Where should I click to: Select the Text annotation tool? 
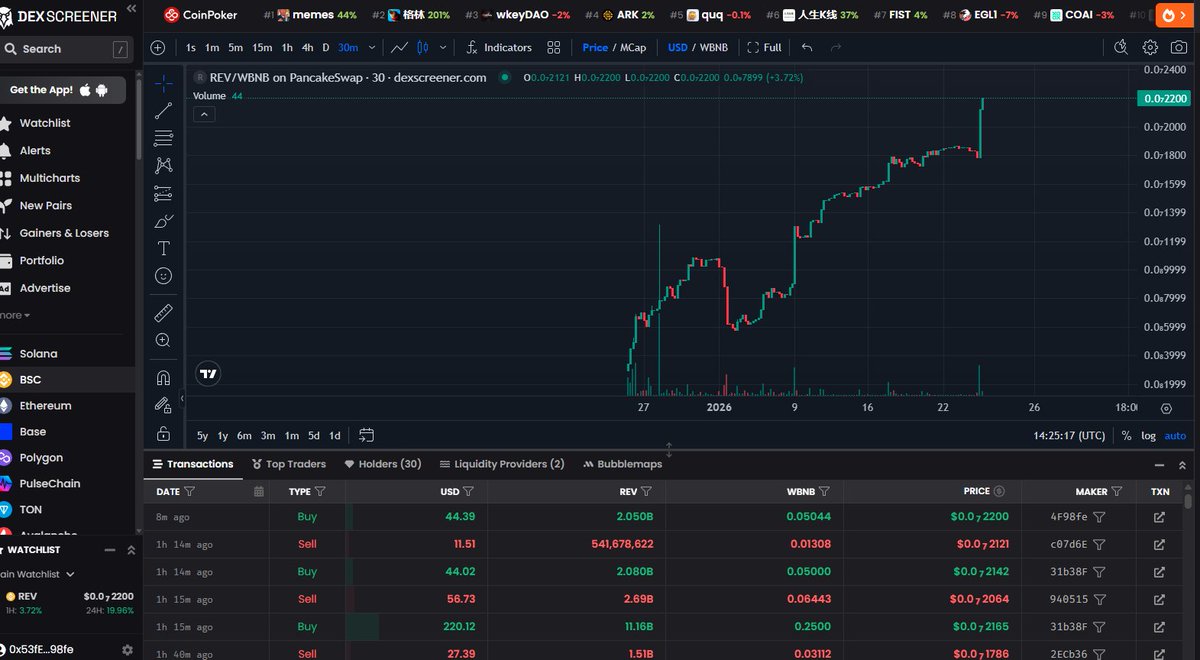pyautogui.click(x=163, y=248)
